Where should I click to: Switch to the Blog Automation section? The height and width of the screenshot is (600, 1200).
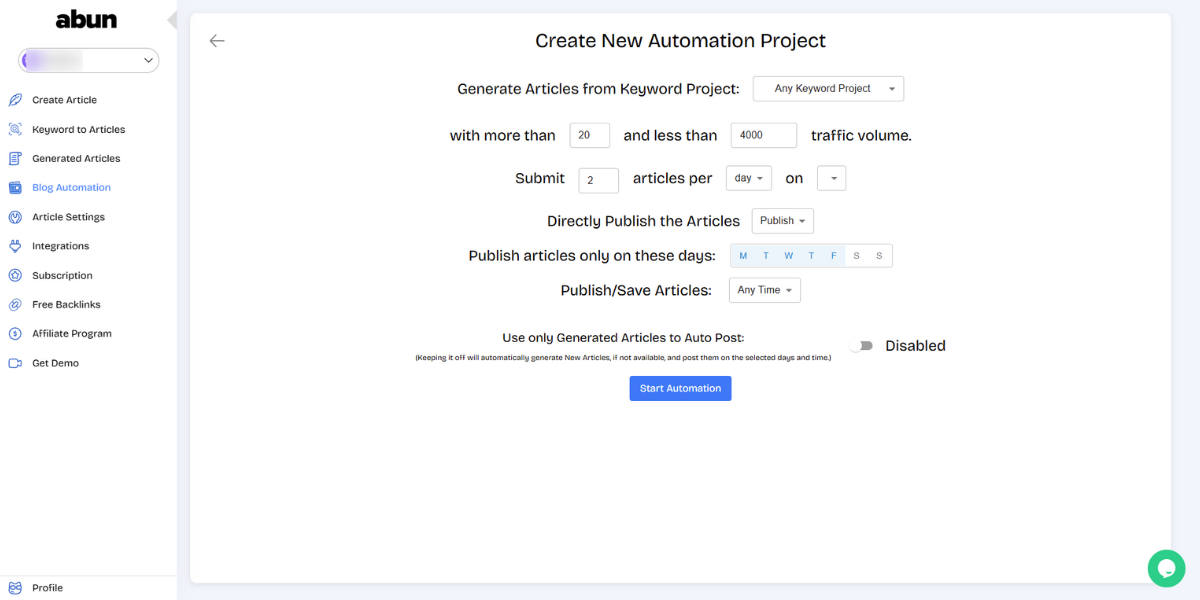[71, 187]
